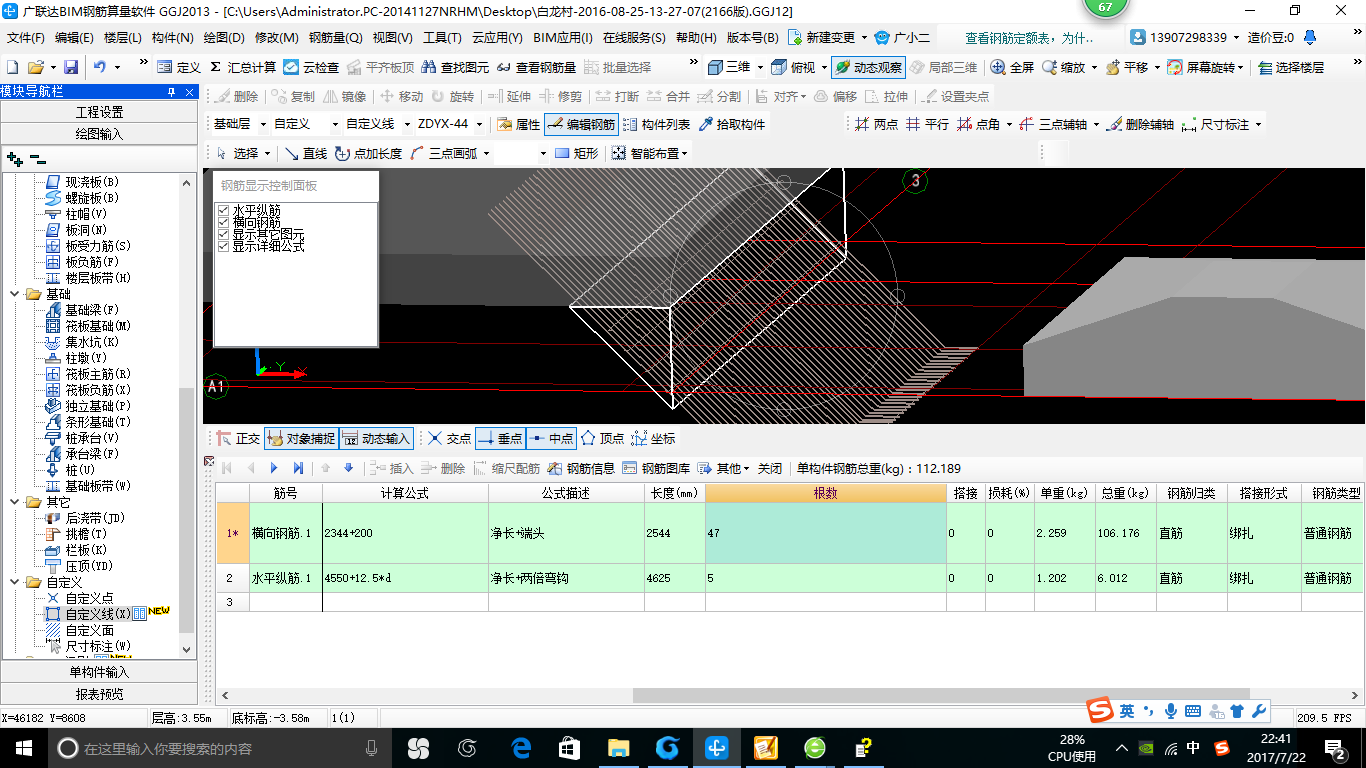Open 钢筋图库 rebar library
The image size is (1366, 768).
coord(656,468)
